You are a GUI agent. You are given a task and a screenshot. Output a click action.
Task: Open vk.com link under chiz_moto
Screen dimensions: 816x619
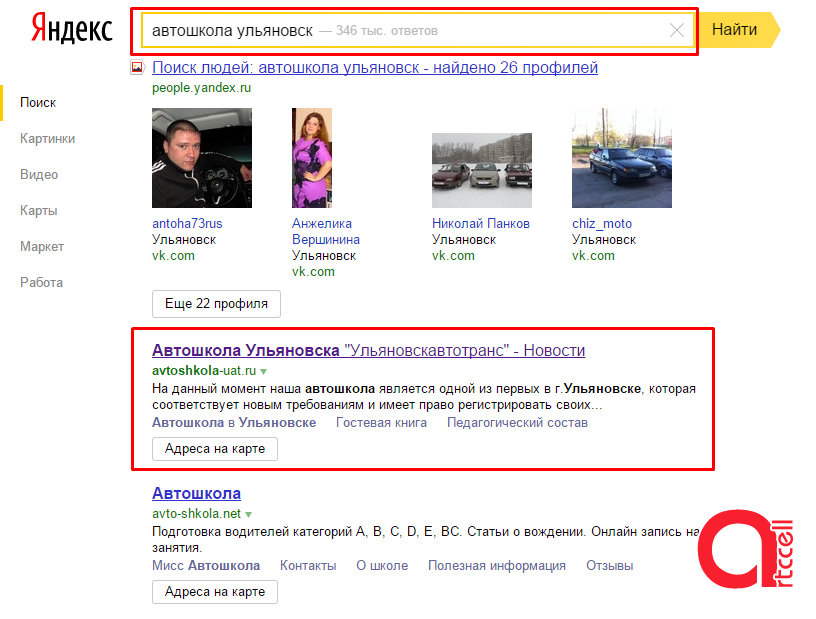(x=593, y=256)
